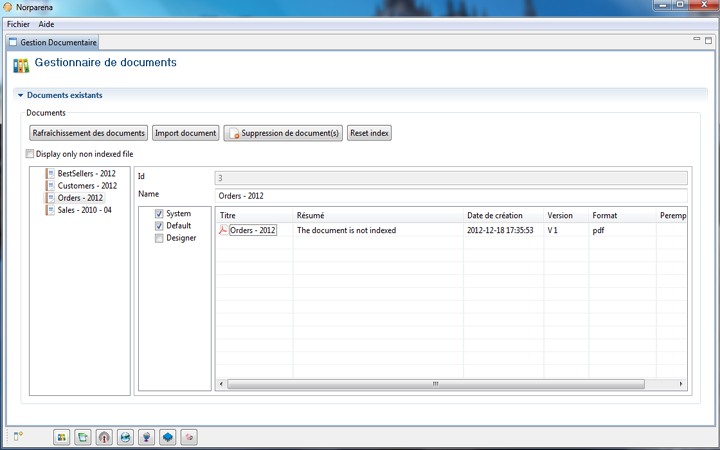Select BestSellers - 2012 in the document tree
The height and width of the screenshot is (450, 720).
(87, 174)
